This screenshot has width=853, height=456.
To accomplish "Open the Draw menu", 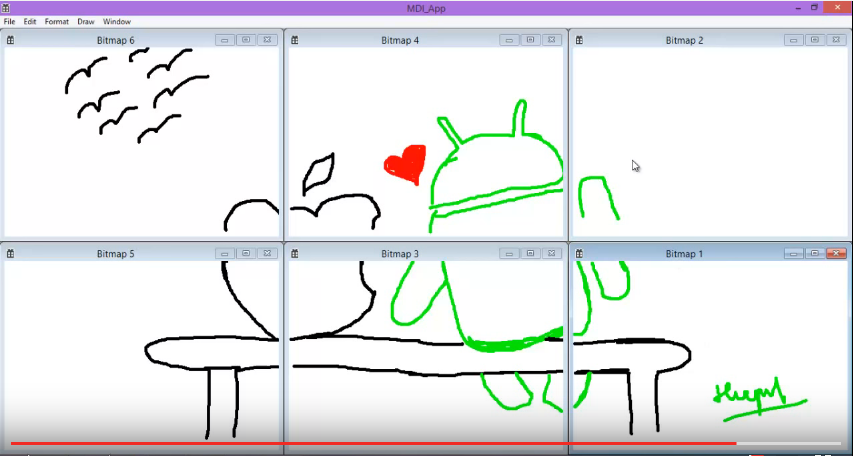I will (x=86, y=22).
